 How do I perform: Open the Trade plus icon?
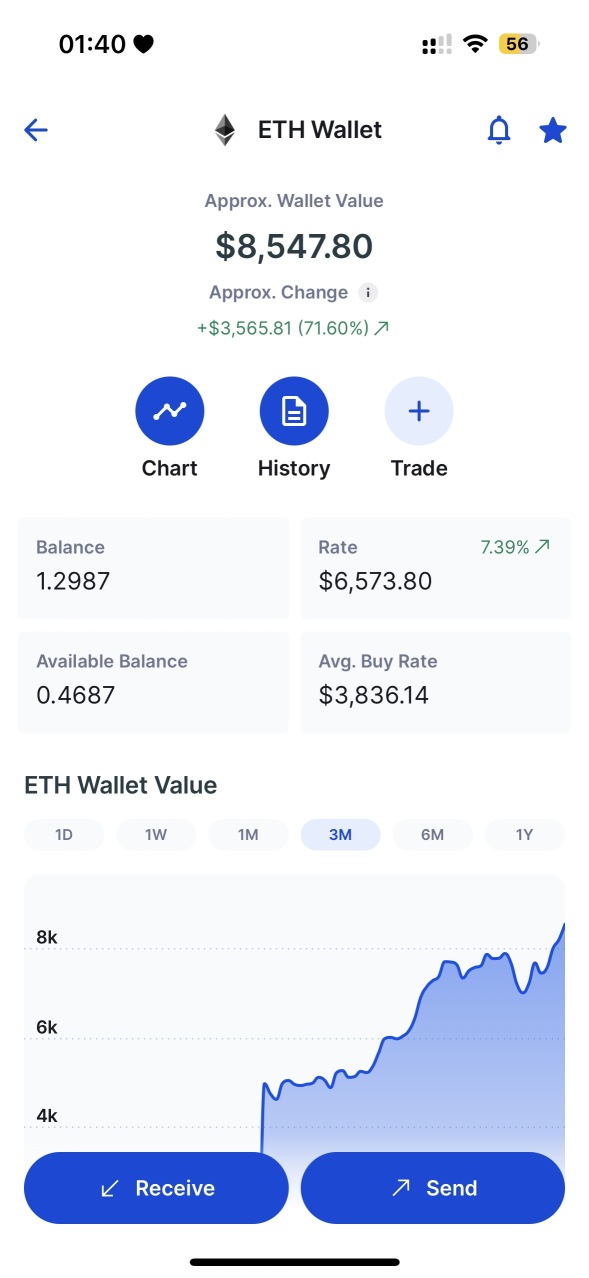419,411
